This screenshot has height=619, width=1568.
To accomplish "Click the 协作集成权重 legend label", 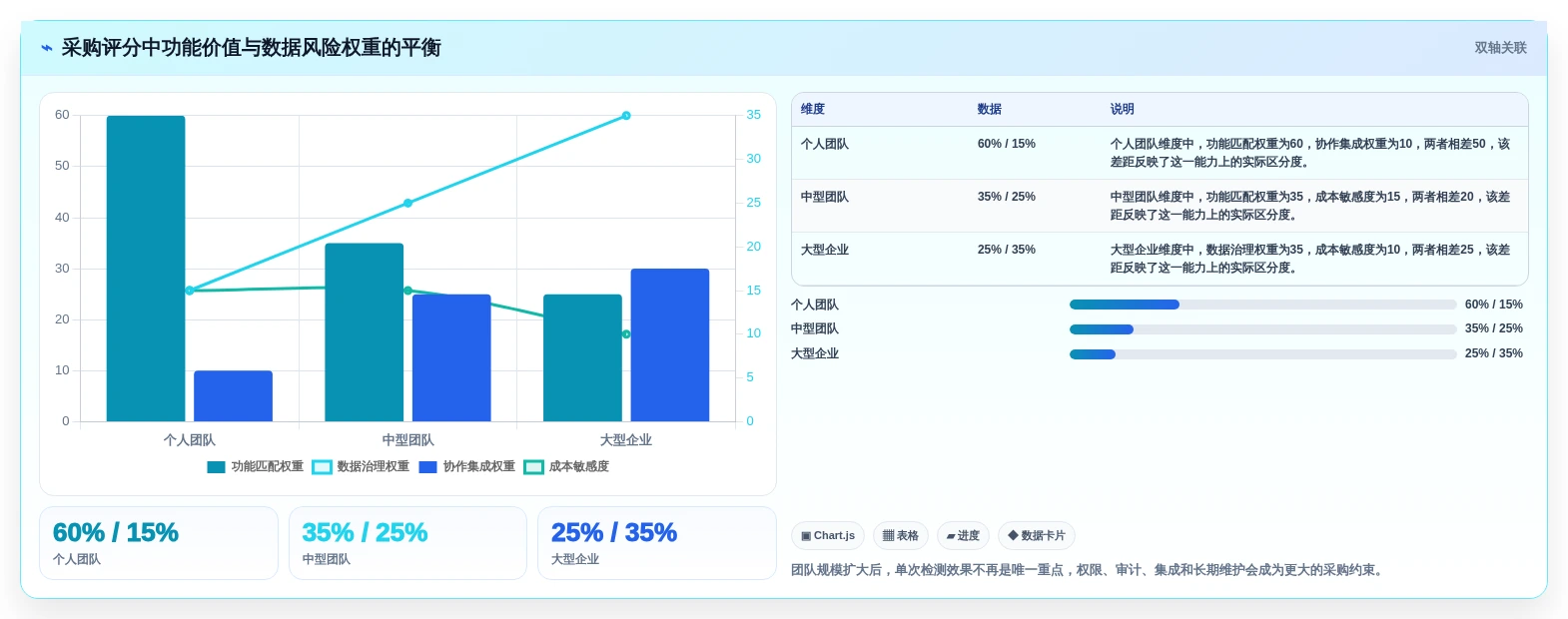I will click(x=478, y=467).
